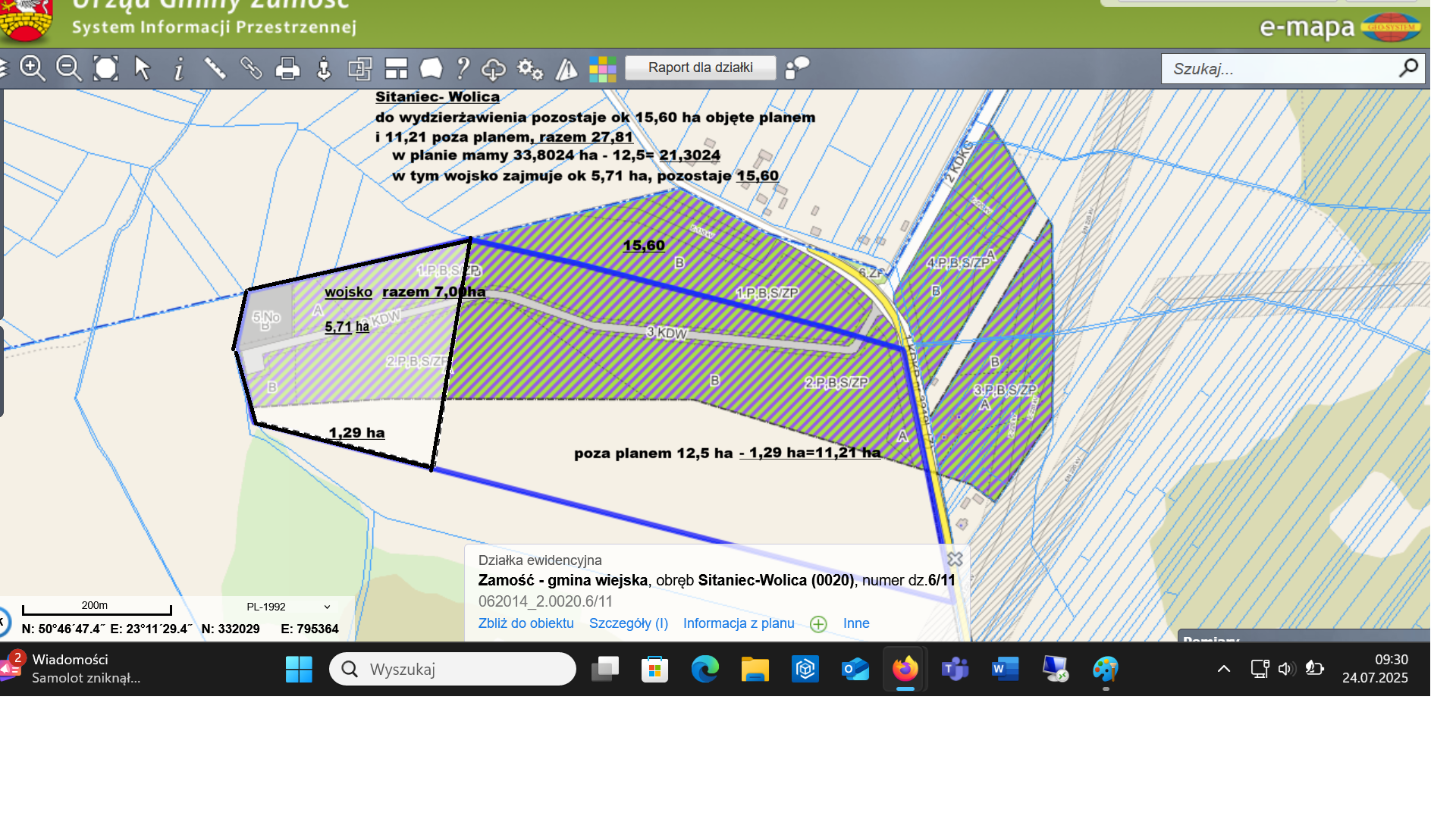Activate the info identify tool

178,69
